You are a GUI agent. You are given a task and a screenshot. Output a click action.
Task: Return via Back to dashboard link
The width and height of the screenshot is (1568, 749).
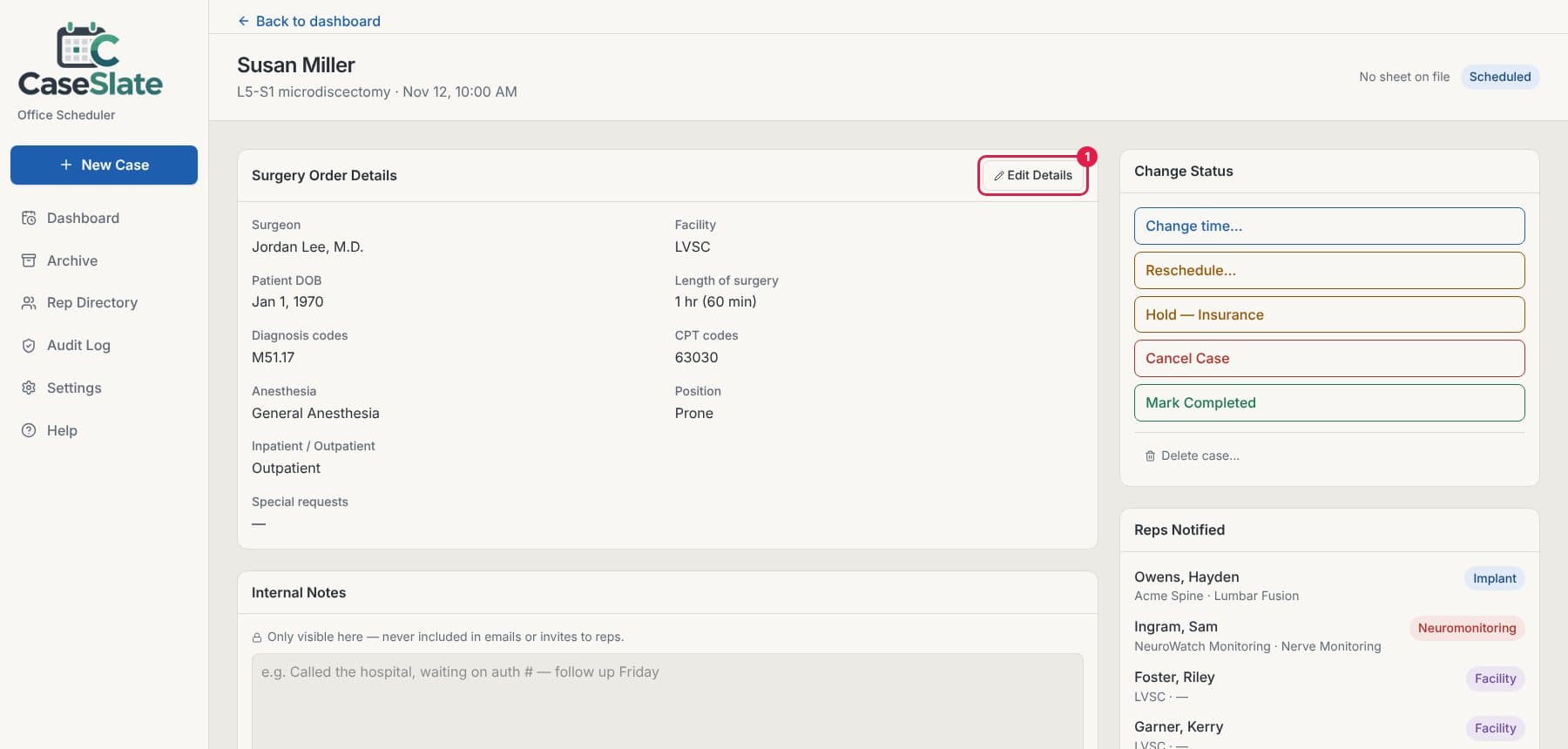pyautogui.click(x=309, y=21)
